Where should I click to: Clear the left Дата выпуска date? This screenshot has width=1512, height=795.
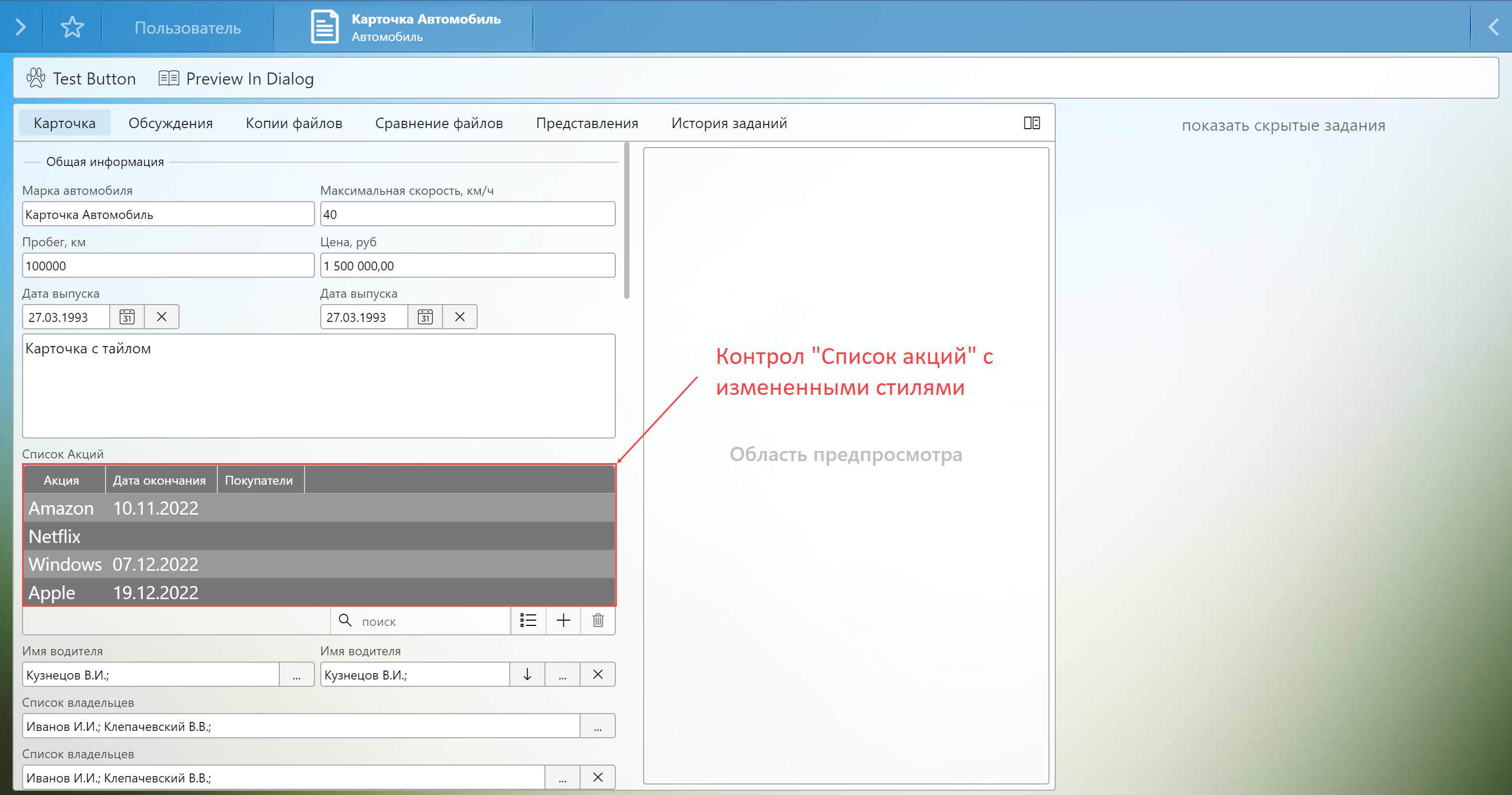point(161,317)
